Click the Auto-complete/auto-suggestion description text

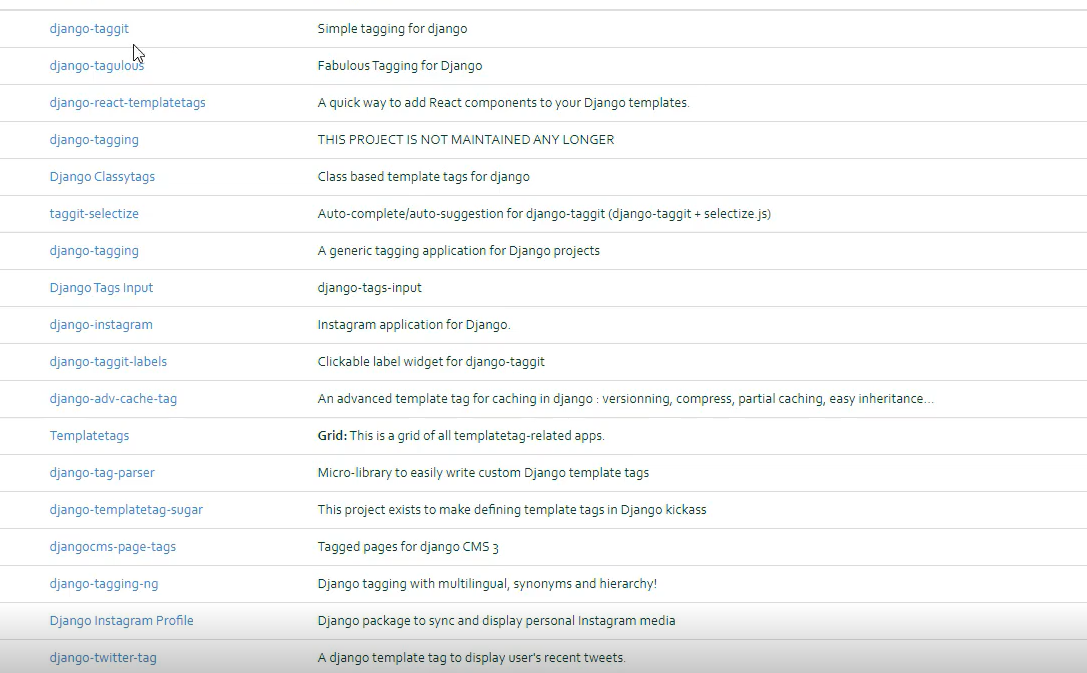[544, 214]
